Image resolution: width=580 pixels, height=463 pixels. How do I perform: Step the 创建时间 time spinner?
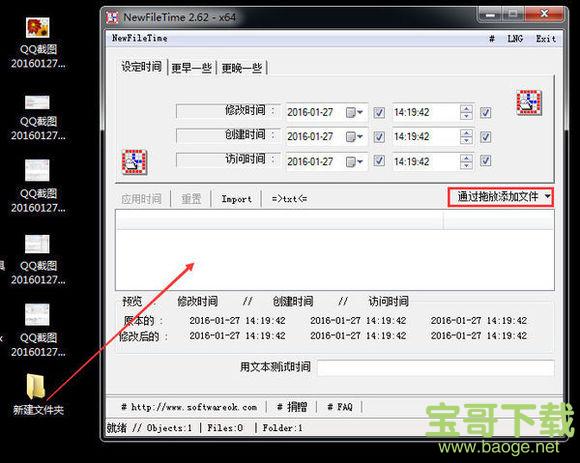click(466, 137)
